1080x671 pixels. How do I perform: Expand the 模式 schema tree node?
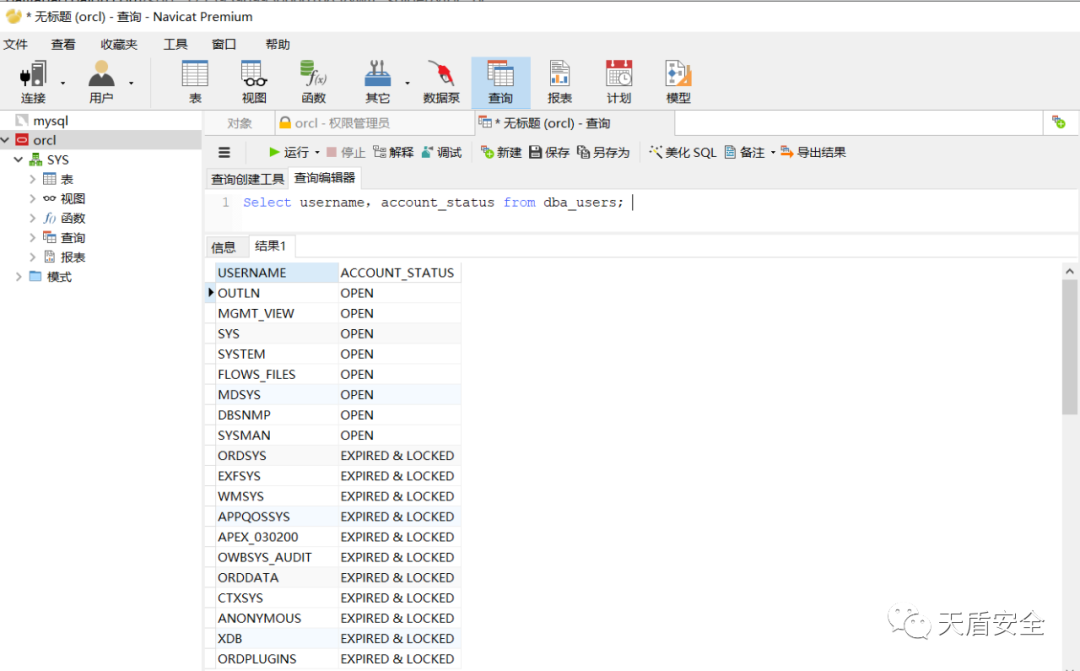[x=19, y=277]
